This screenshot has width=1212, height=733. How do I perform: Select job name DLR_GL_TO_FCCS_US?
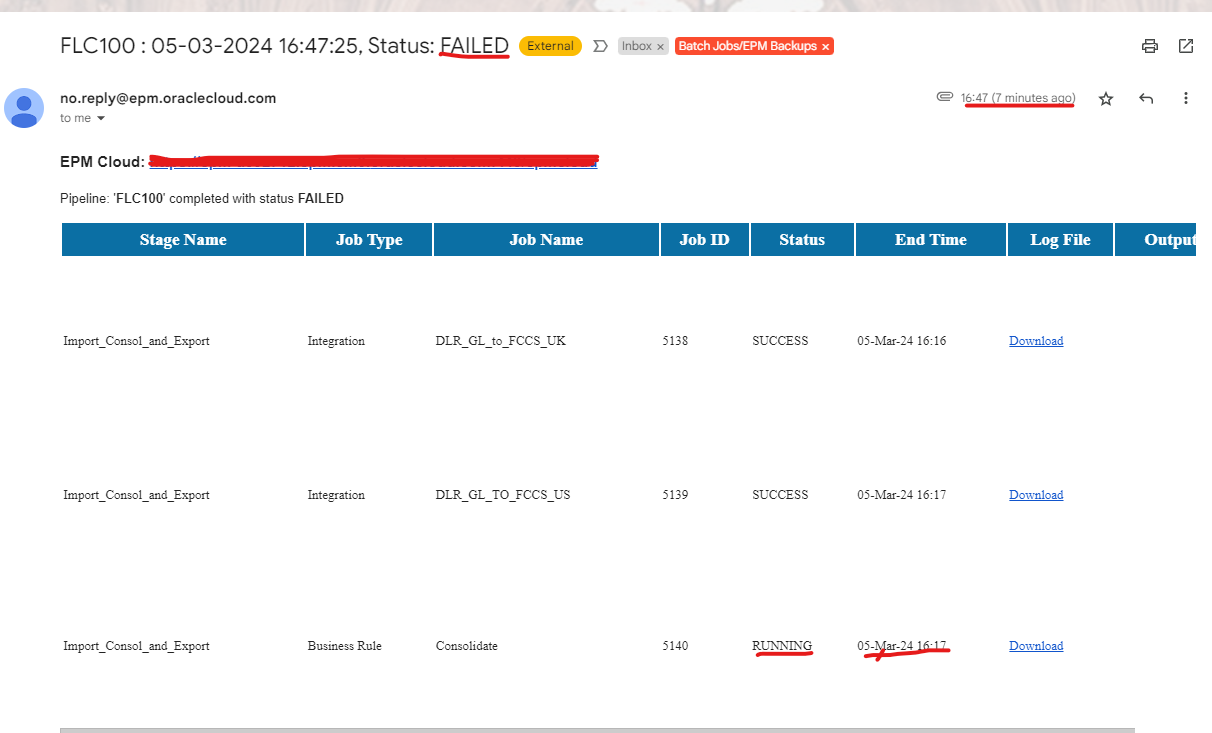coord(503,495)
